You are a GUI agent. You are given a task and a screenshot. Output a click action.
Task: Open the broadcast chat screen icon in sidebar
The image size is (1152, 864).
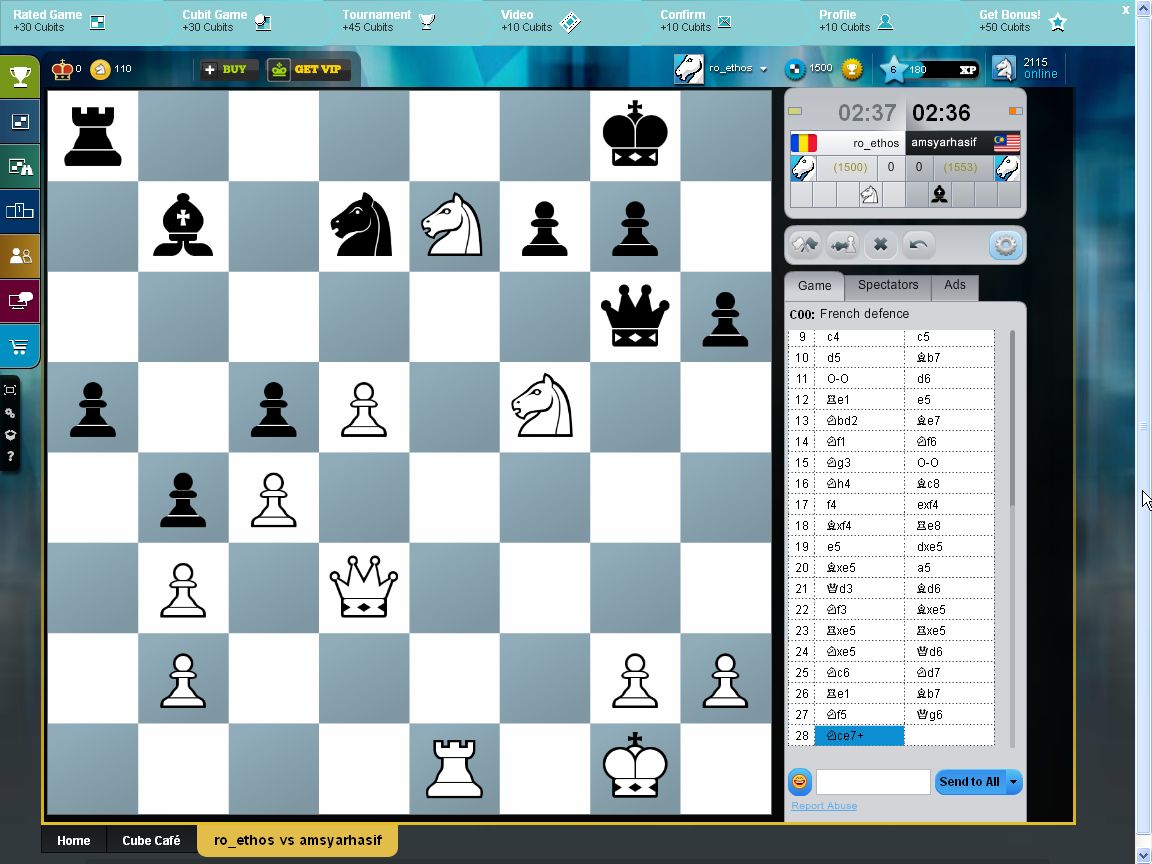pyautogui.click(x=20, y=299)
